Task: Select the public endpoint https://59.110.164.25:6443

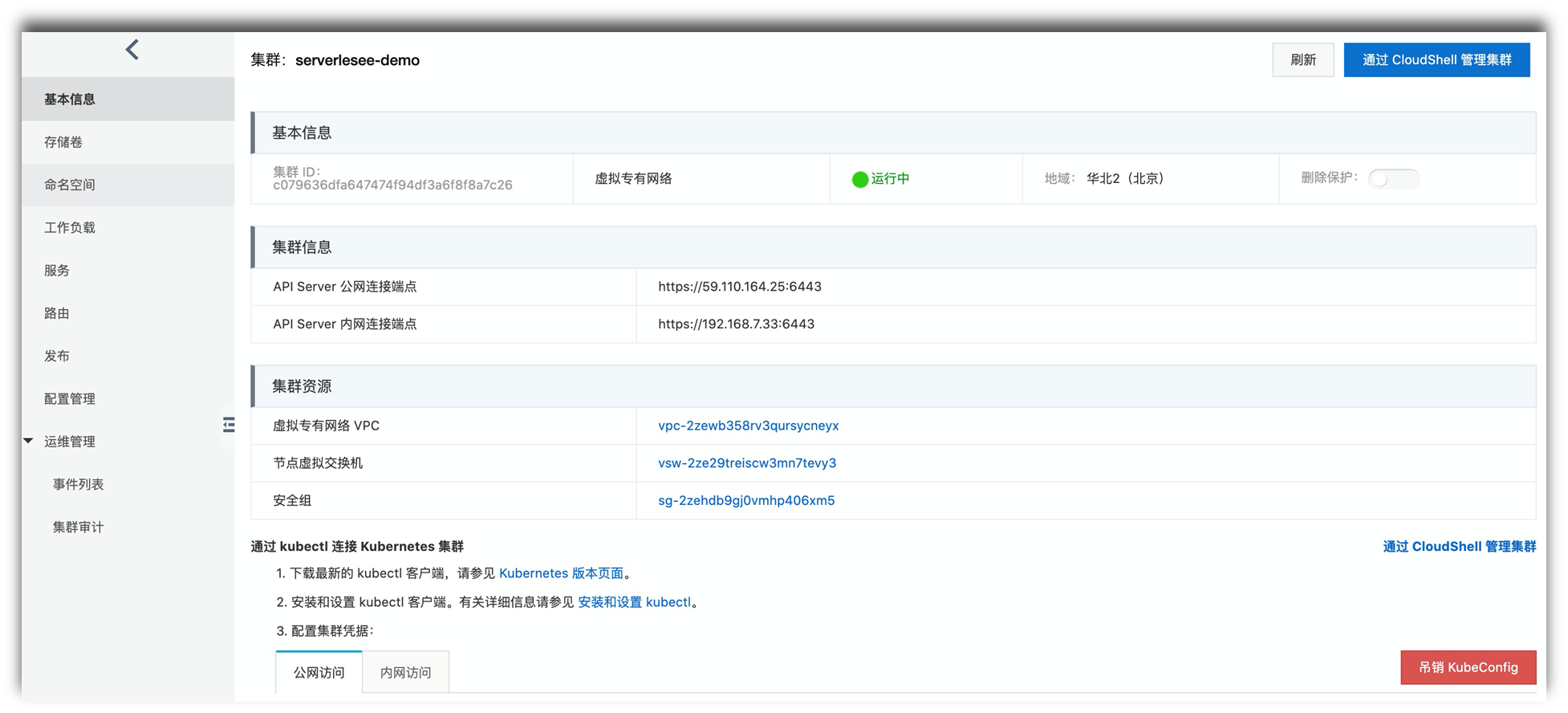Action: click(x=740, y=287)
